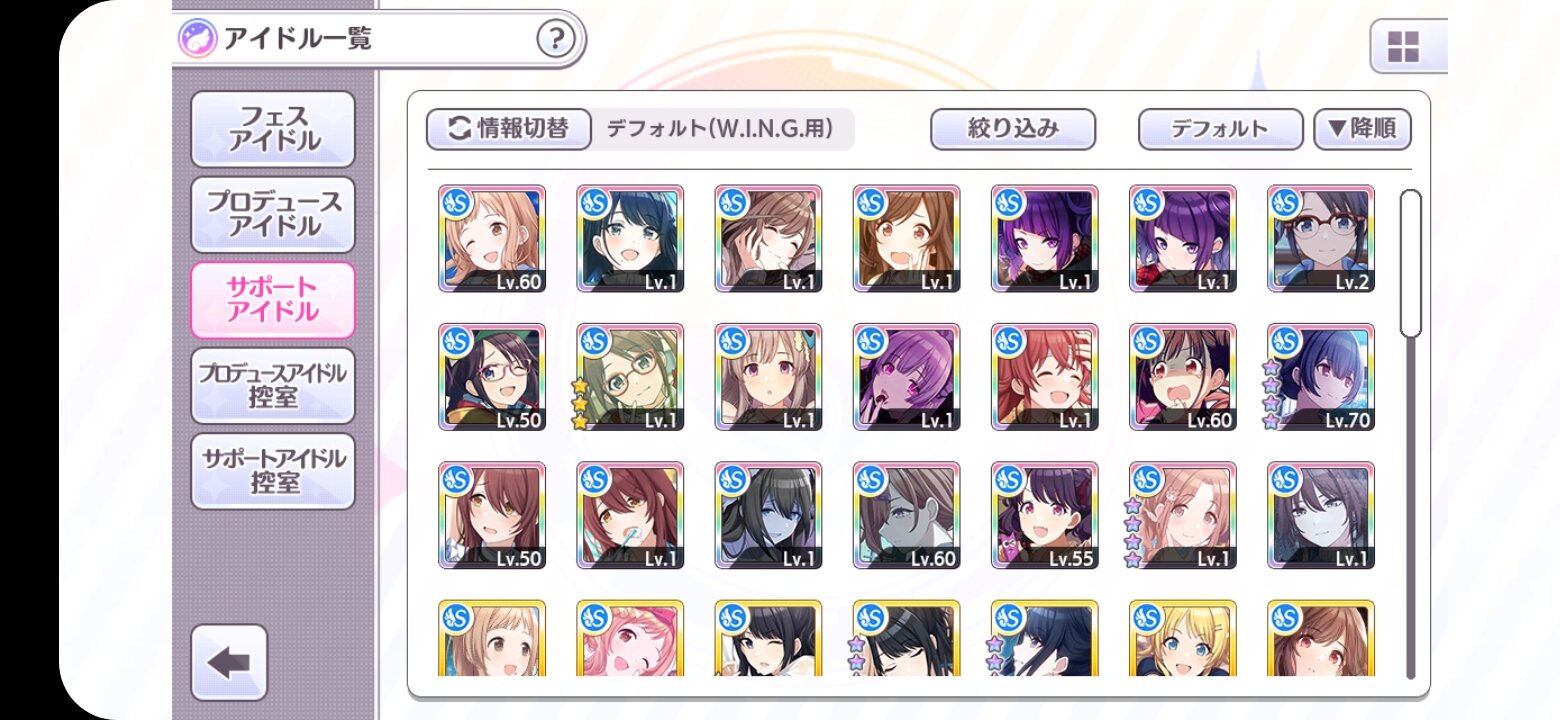This screenshot has width=1560, height=720.
Task: Select the blonde blue-eyed idol card
Action: pos(1183,638)
